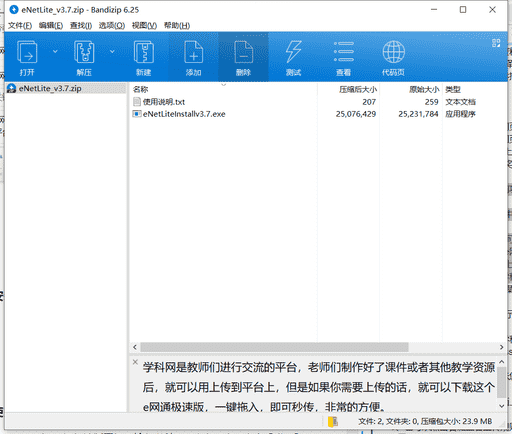
Task: Open the Help (帮助) menu
Action: (x=177, y=25)
